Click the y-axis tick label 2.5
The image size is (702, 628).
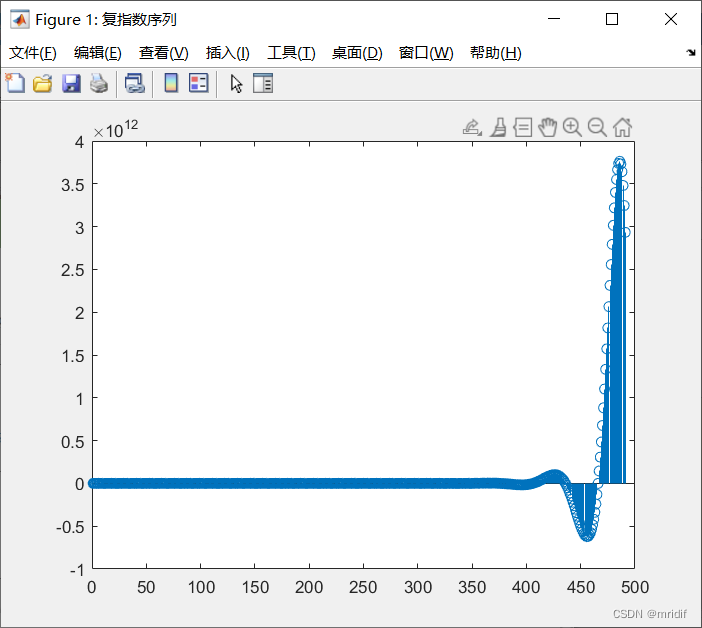pyautogui.click(x=73, y=270)
